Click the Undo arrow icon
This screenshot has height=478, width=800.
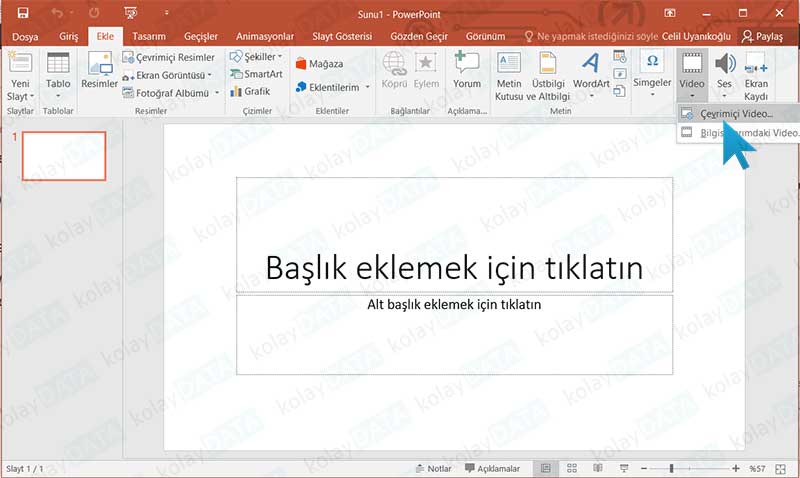tap(57, 13)
